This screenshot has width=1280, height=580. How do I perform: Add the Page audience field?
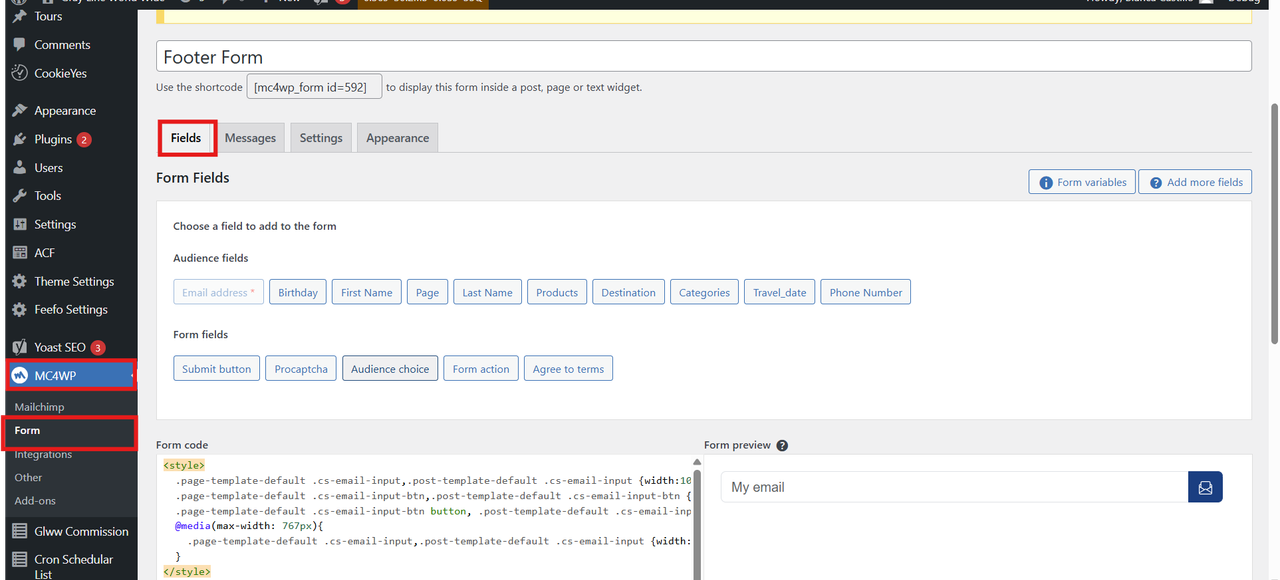pos(427,293)
